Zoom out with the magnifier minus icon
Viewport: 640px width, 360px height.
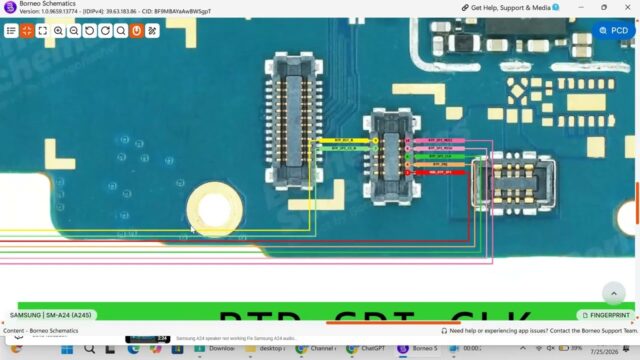click(74, 31)
